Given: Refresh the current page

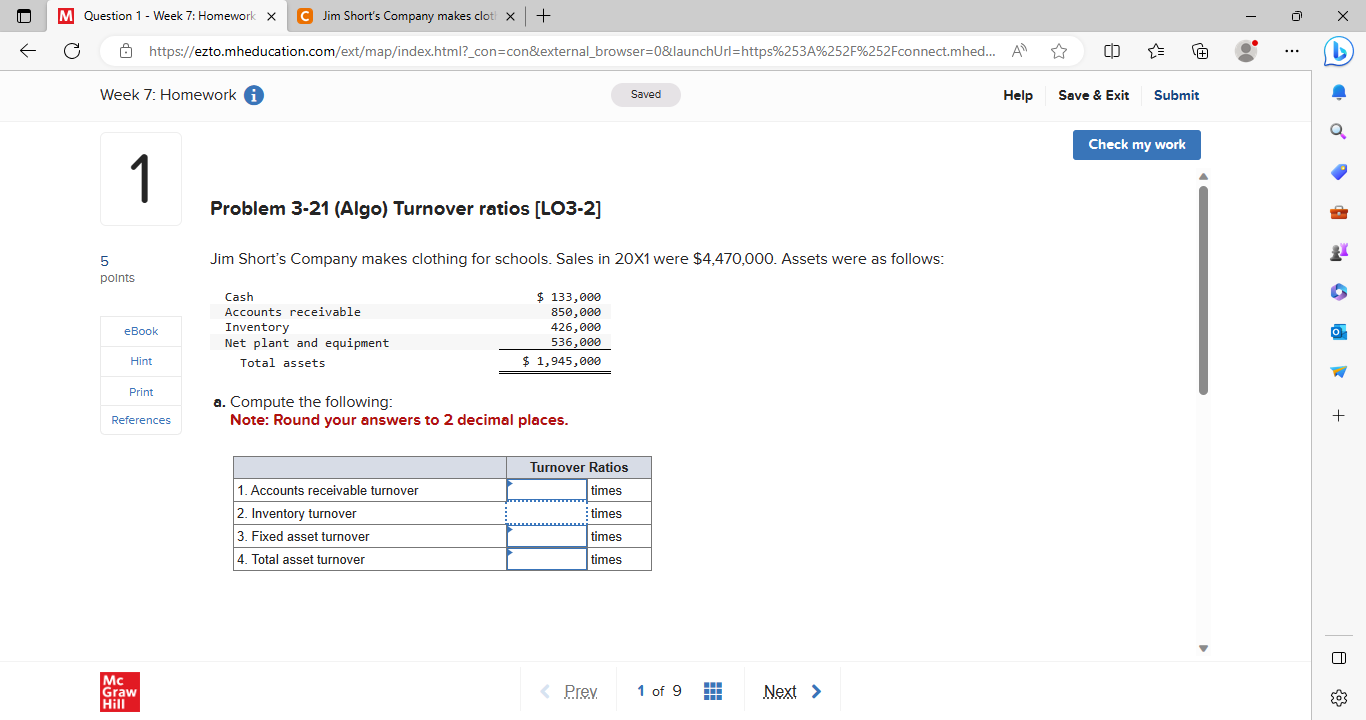Looking at the screenshot, I should (71, 51).
